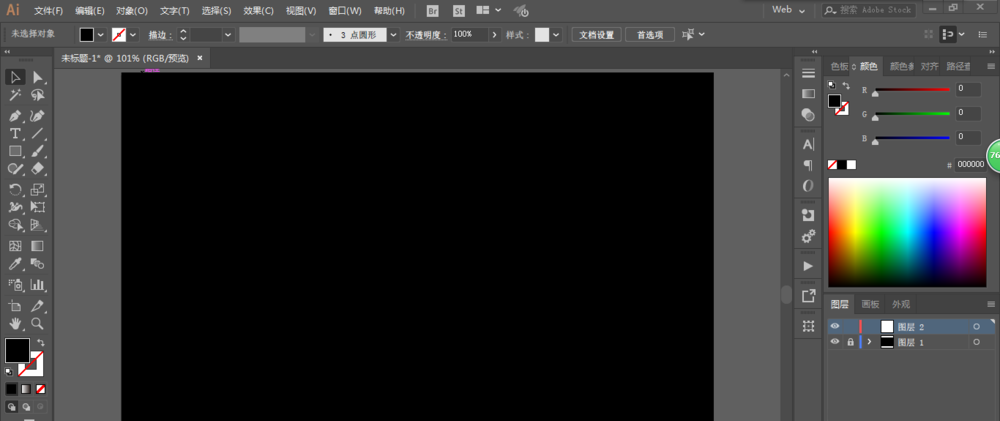Select the Free Transform tool
Image resolution: width=1000 pixels, height=421 pixels.
click(38, 207)
